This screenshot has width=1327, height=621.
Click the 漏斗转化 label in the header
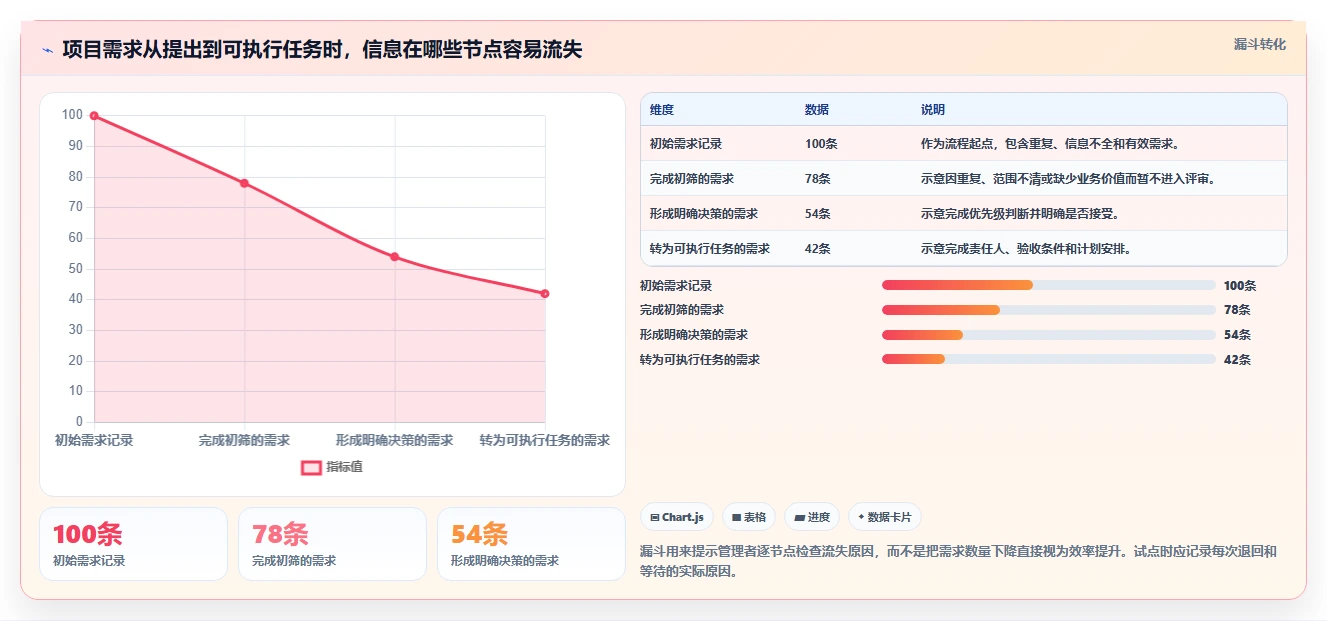click(x=1259, y=45)
